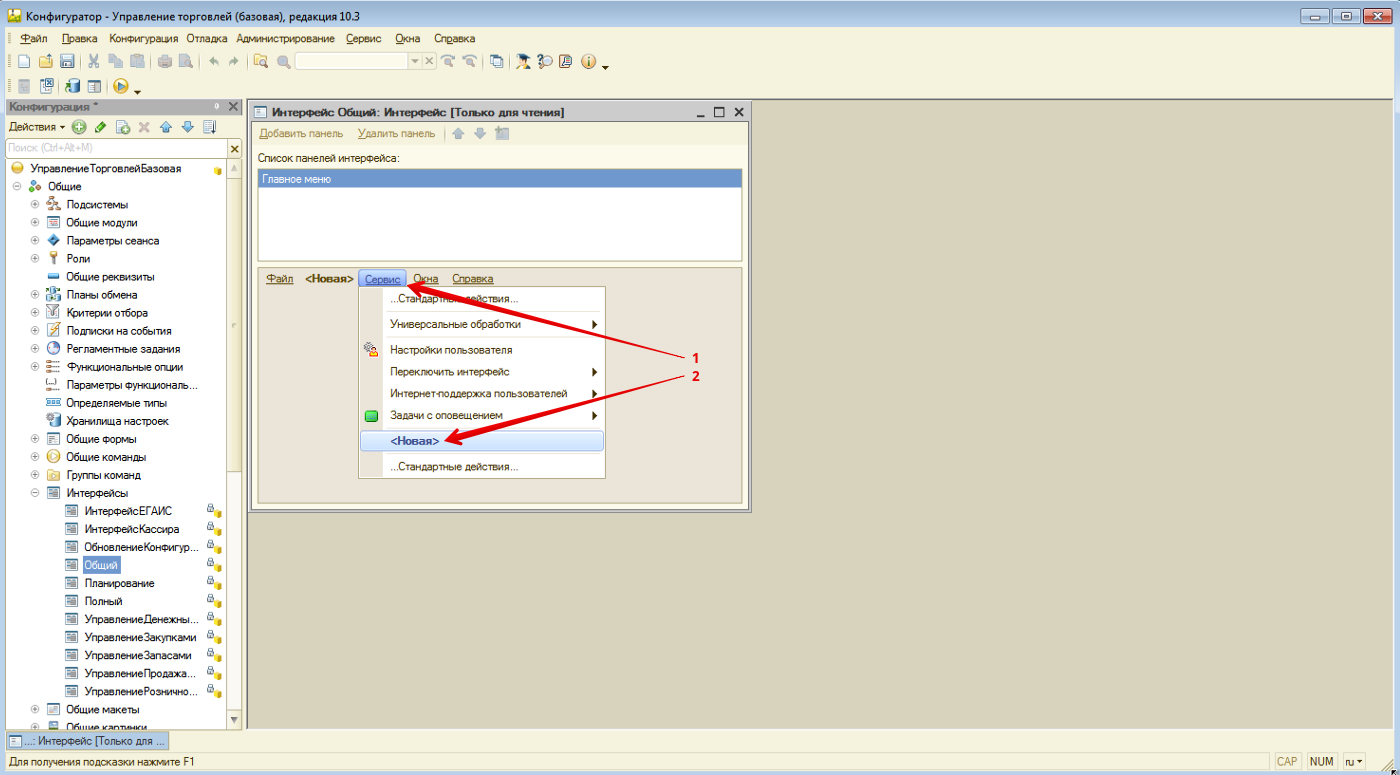Click the Open file folder icon
The image size is (1400, 775).
click(46, 61)
